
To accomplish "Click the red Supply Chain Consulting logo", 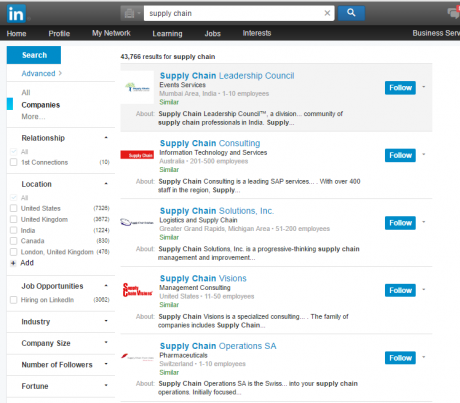I will (x=137, y=155).
